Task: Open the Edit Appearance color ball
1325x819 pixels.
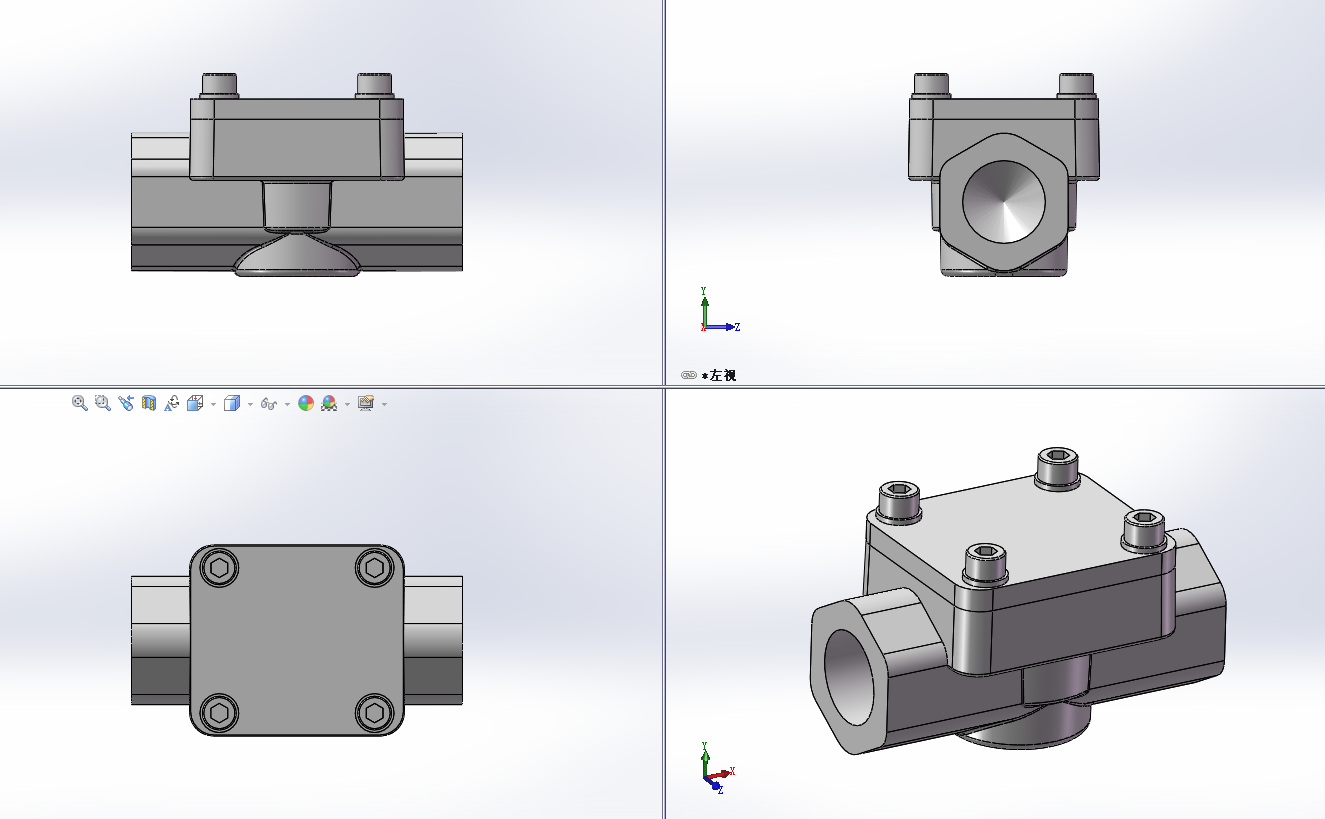Action: click(x=306, y=403)
